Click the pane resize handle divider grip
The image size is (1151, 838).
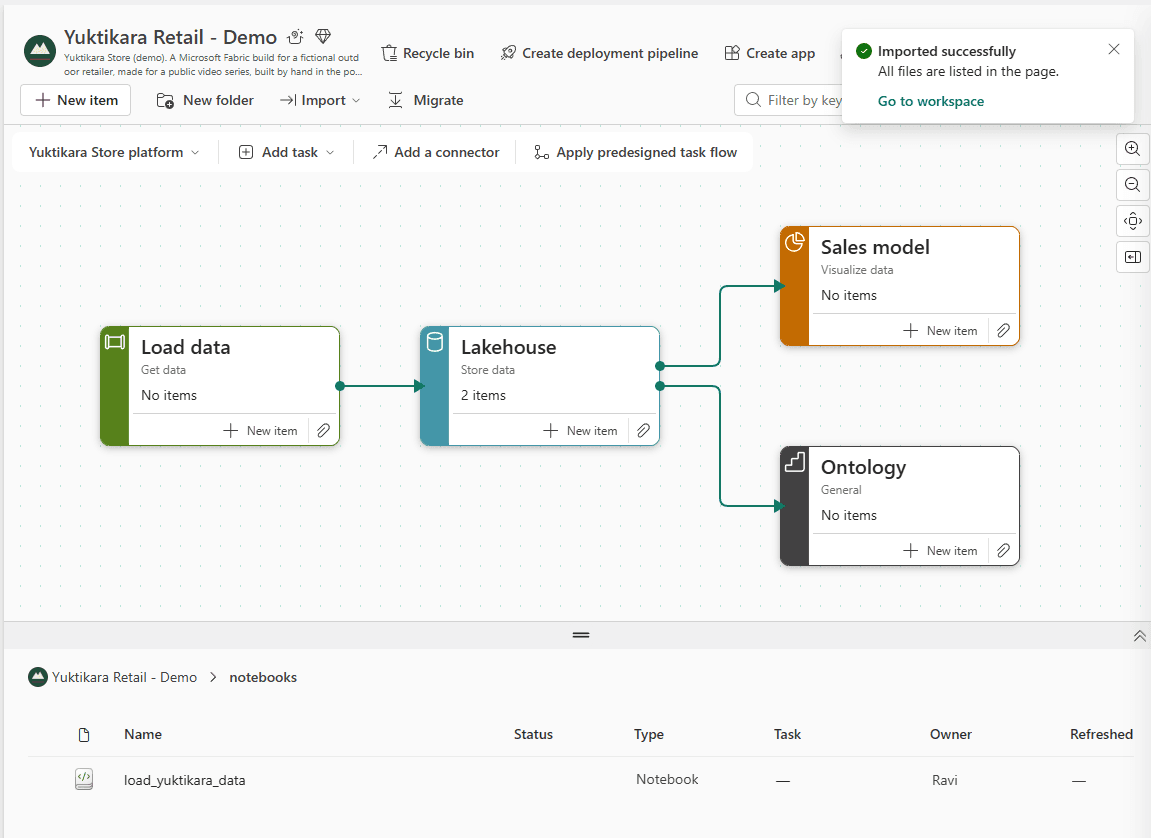(581, 635)
